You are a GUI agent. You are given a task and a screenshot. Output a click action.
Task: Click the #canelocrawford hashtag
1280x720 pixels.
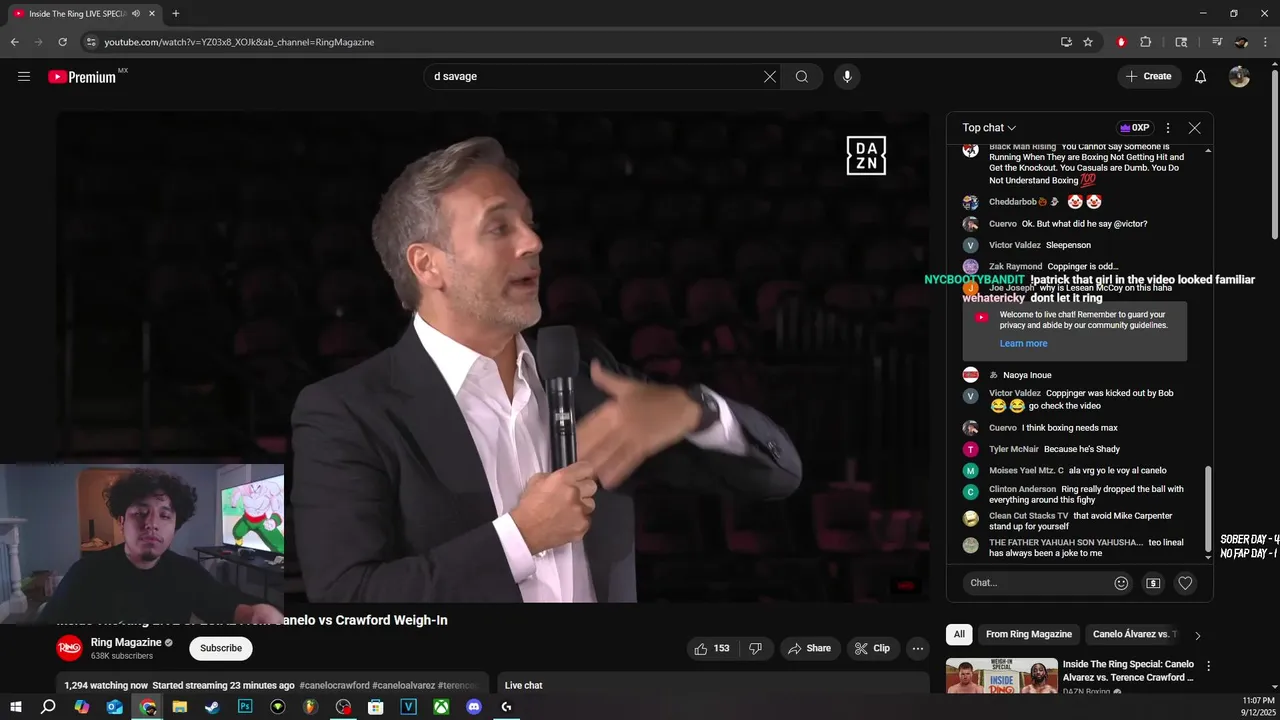coord(333,685)
